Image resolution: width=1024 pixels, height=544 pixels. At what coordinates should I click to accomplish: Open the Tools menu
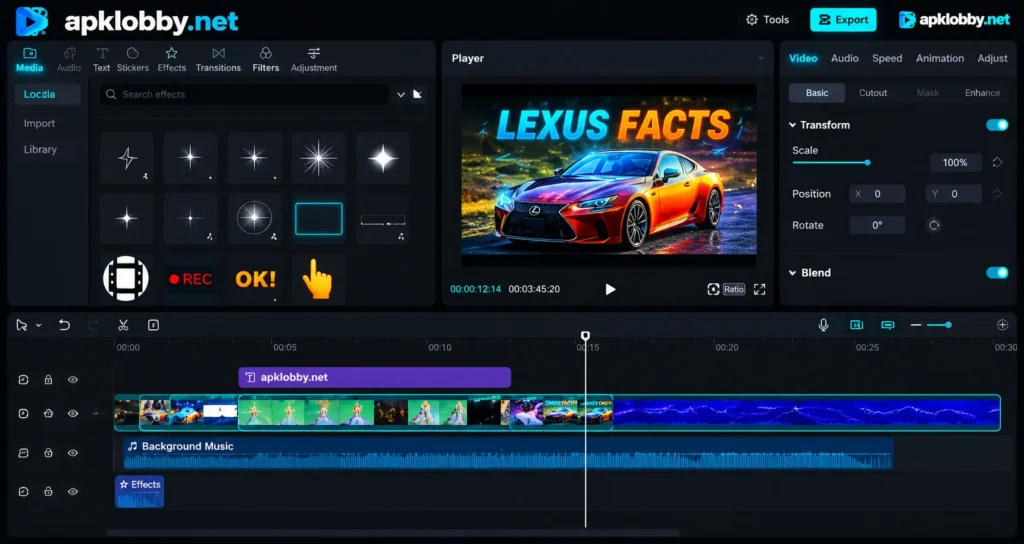click(x=767, y=20)
